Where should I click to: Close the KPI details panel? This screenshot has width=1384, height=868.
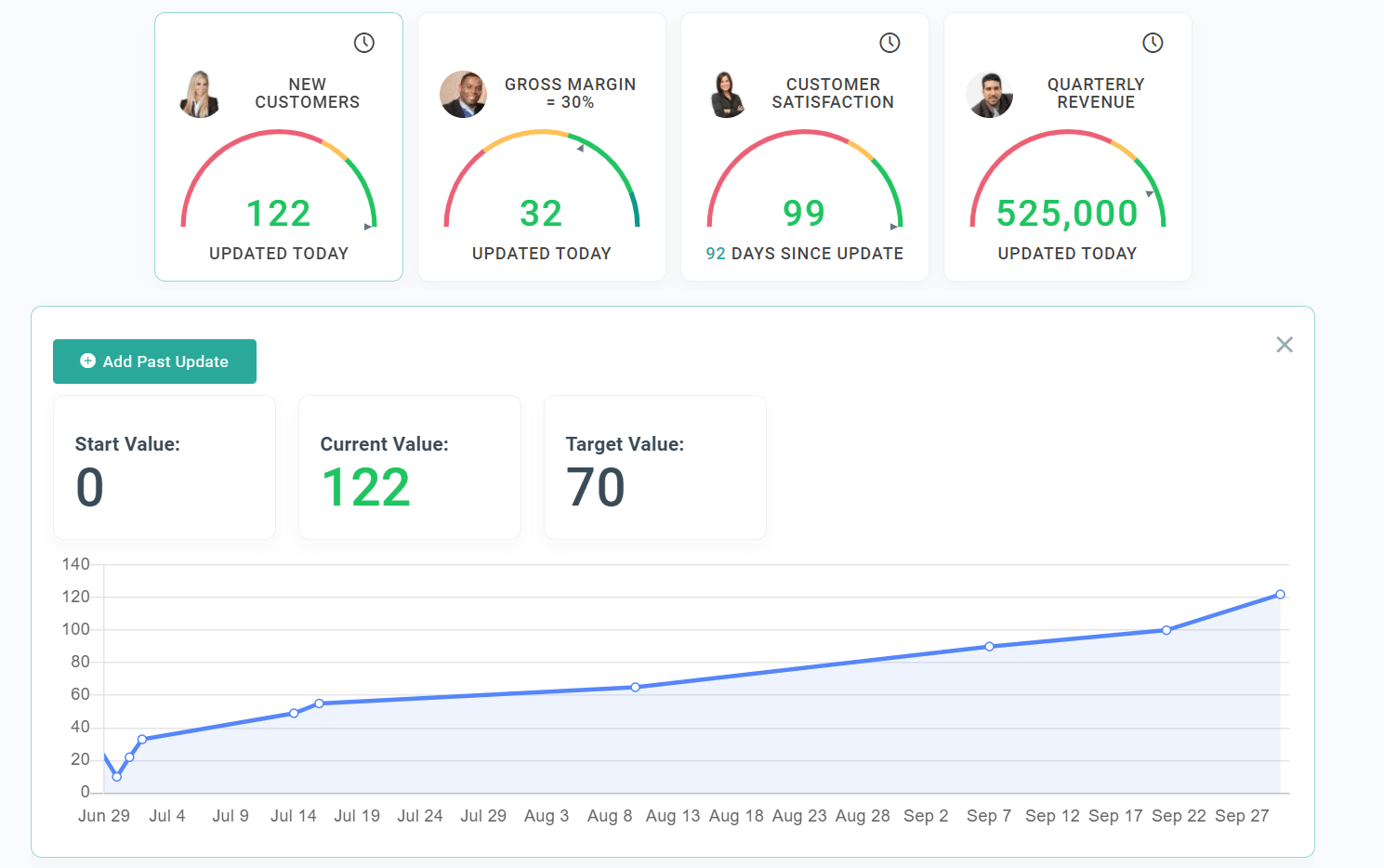(1285, 344)
